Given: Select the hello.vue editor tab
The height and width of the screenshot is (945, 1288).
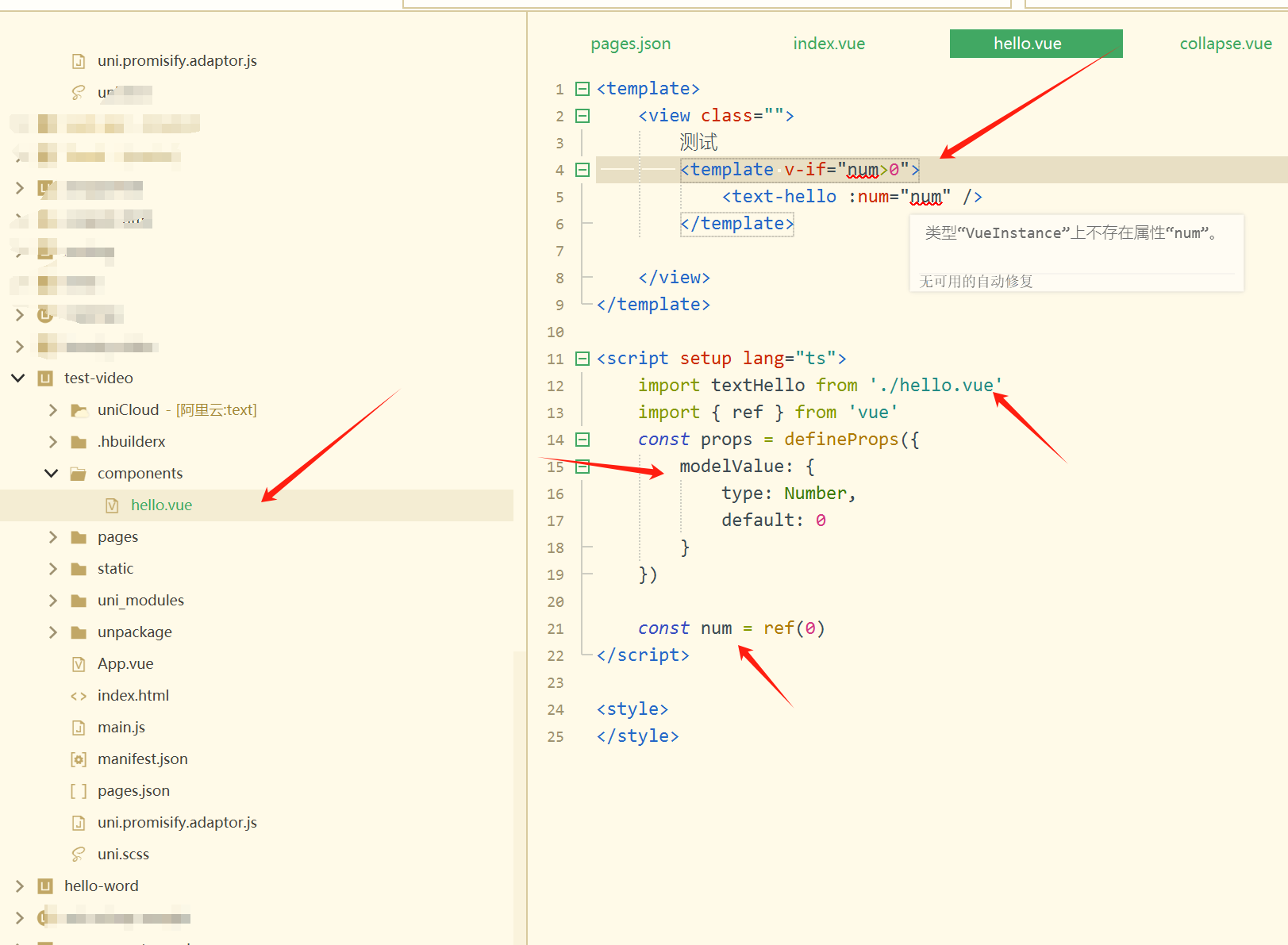Looking at the screenshot, I should pos(1036,44).
